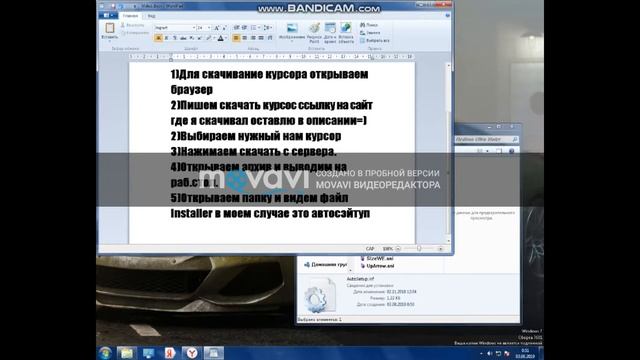Click the WordPad zoom slider handle

[419, 249]
